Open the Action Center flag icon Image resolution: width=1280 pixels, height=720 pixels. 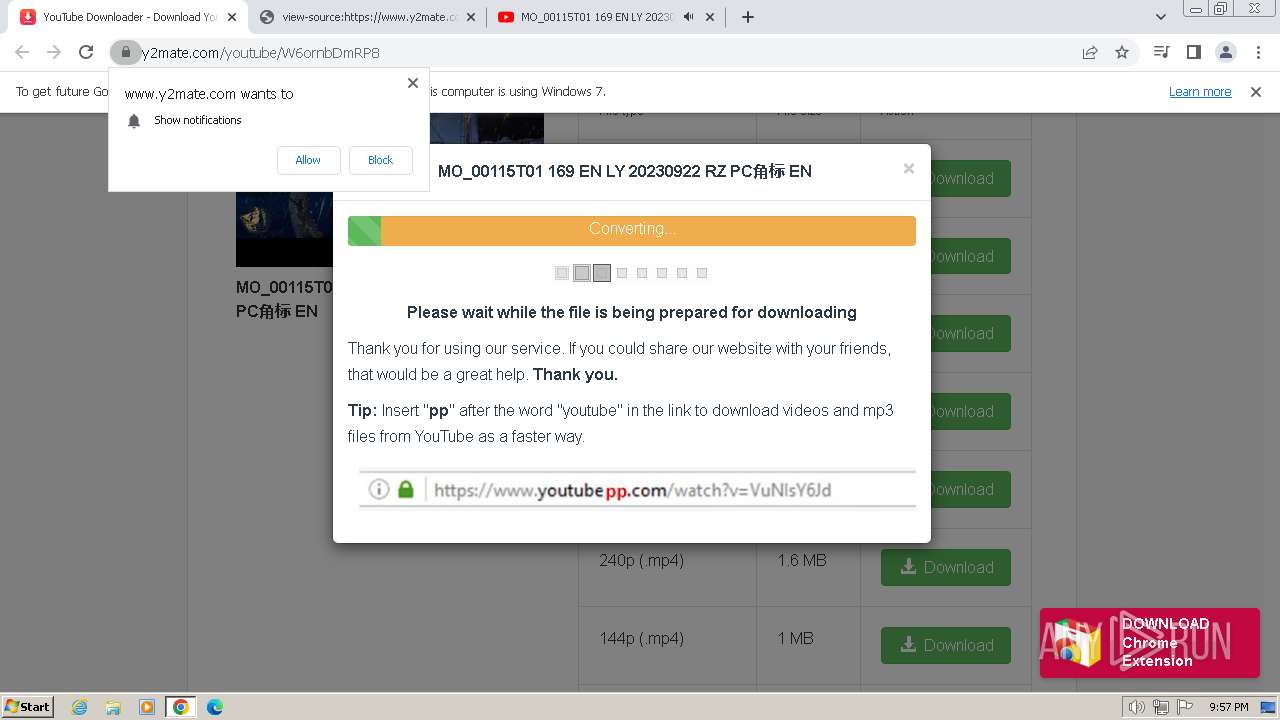[1184, 707]
